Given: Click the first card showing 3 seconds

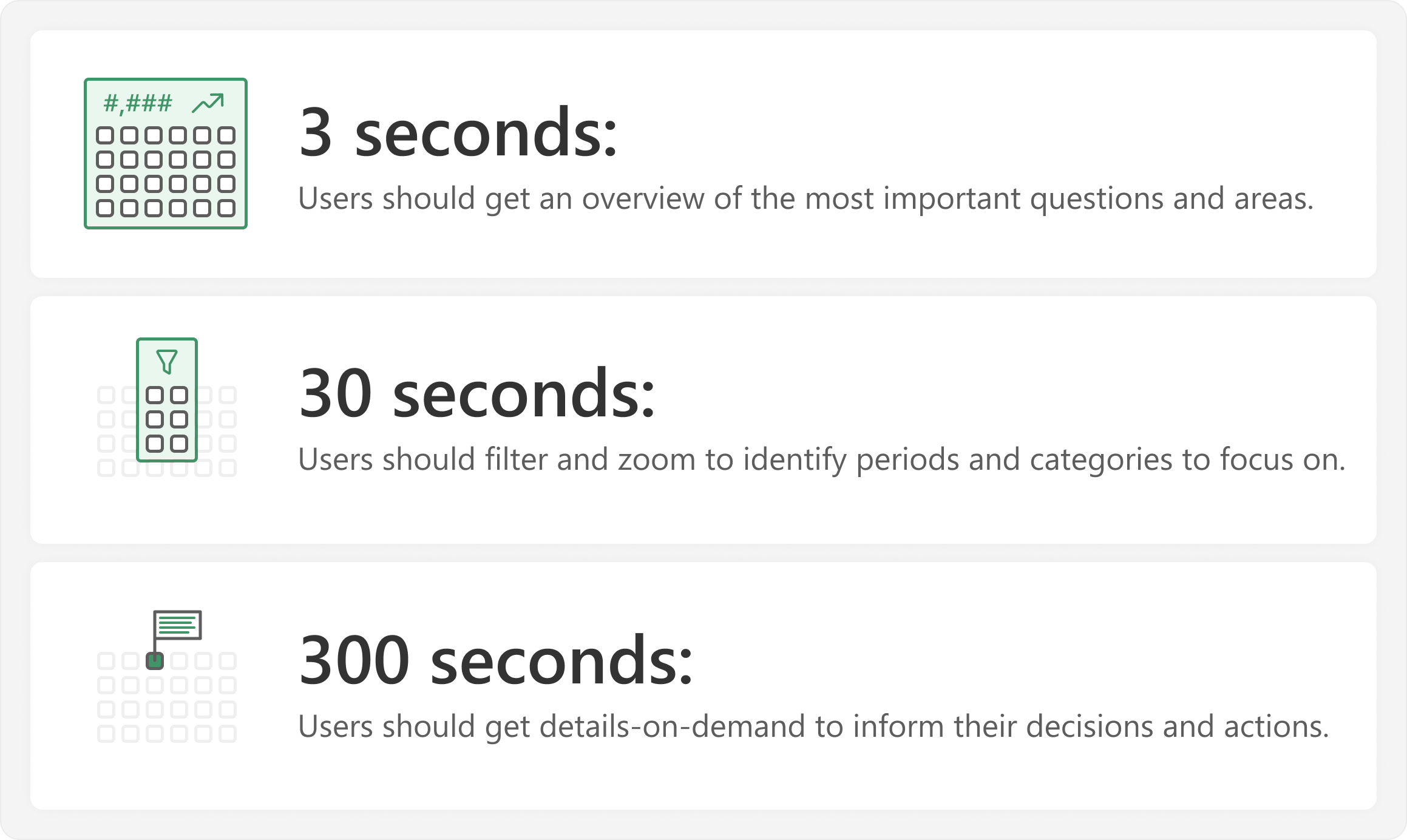Looking at the screenshot, I should click(703, 154).
